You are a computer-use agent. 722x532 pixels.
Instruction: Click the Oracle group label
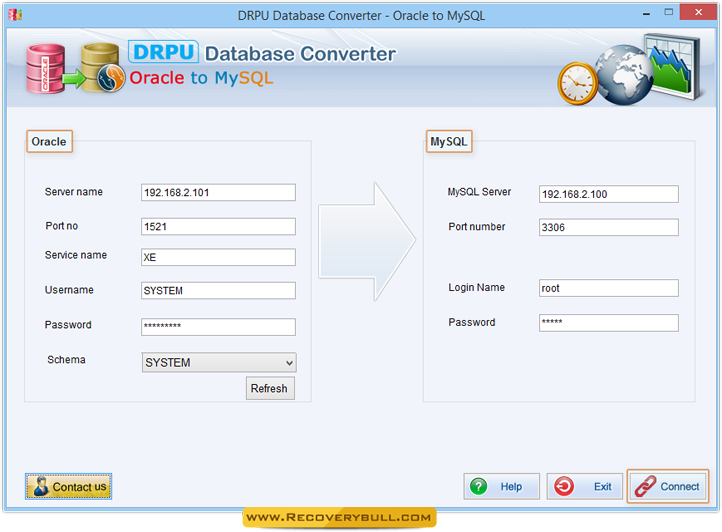(x=49, y=141)
